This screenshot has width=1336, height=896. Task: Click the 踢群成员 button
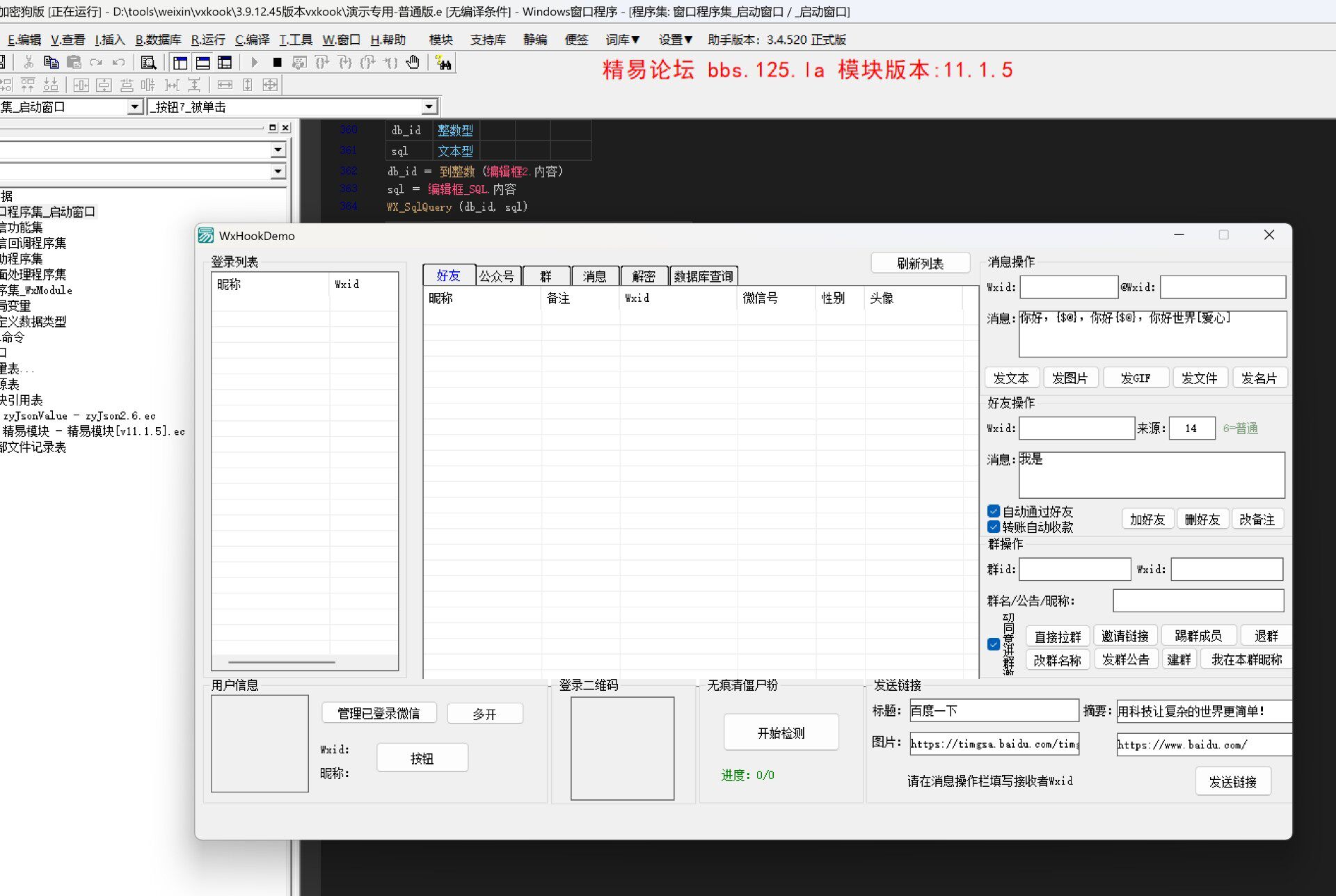[x=1198, y=636]
